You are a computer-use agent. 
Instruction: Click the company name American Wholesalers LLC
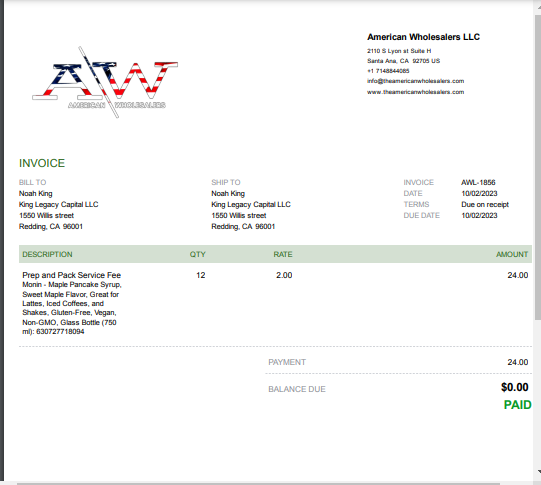(423, 37)
